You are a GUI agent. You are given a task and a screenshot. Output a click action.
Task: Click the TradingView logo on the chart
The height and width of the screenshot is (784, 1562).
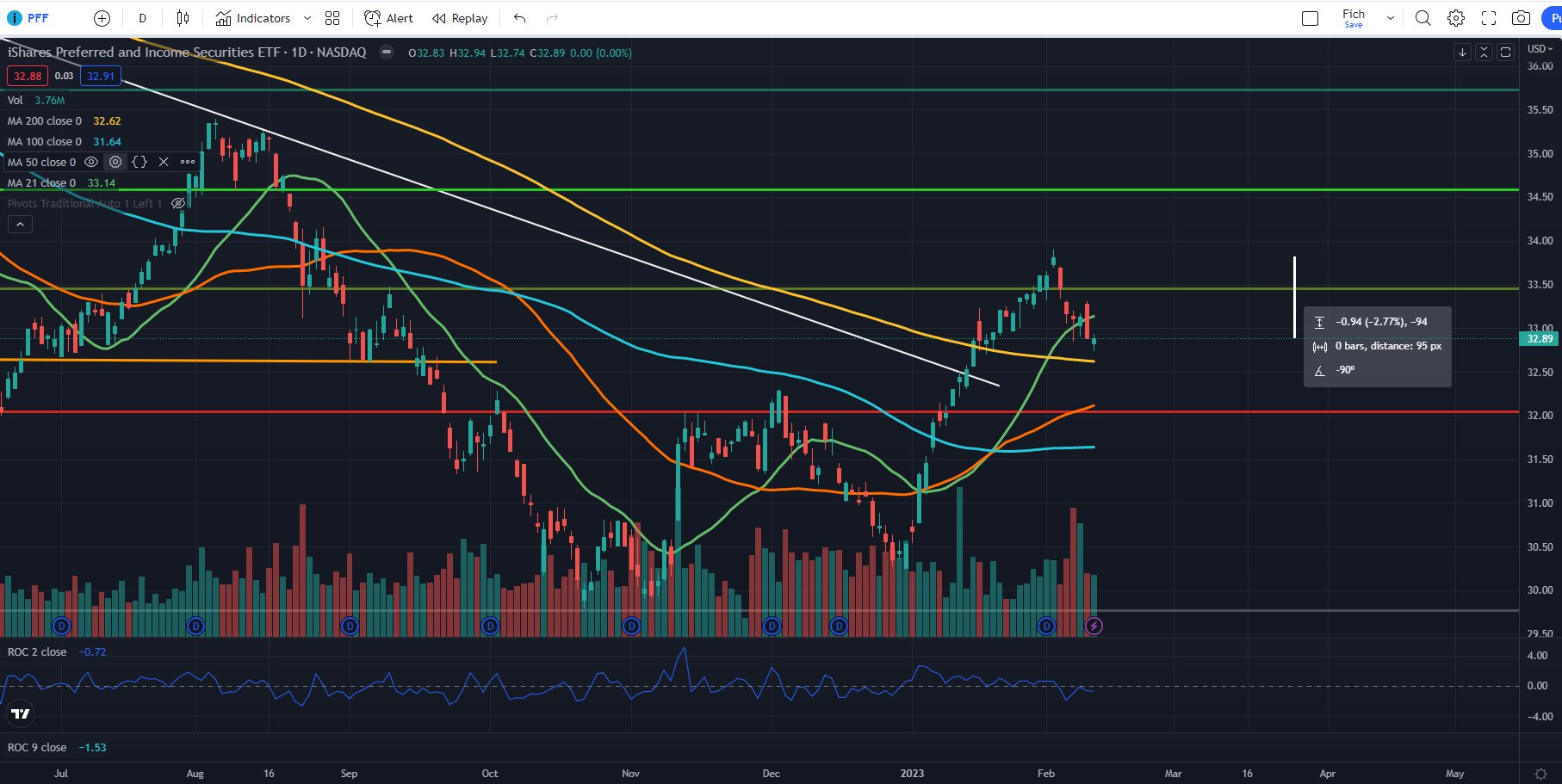tap(20, 713)
